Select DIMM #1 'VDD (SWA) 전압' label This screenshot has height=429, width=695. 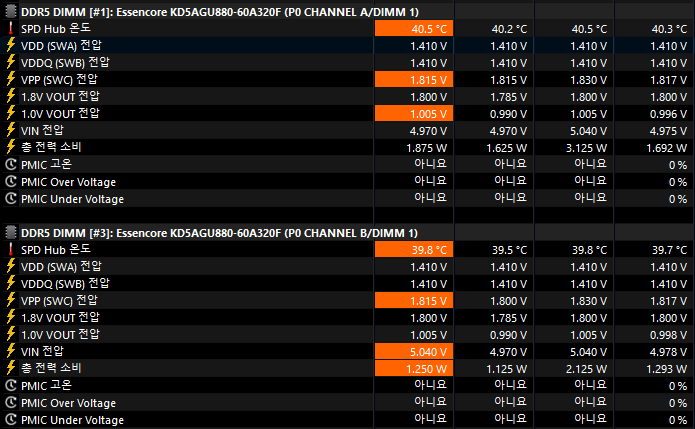click(61, 46)
